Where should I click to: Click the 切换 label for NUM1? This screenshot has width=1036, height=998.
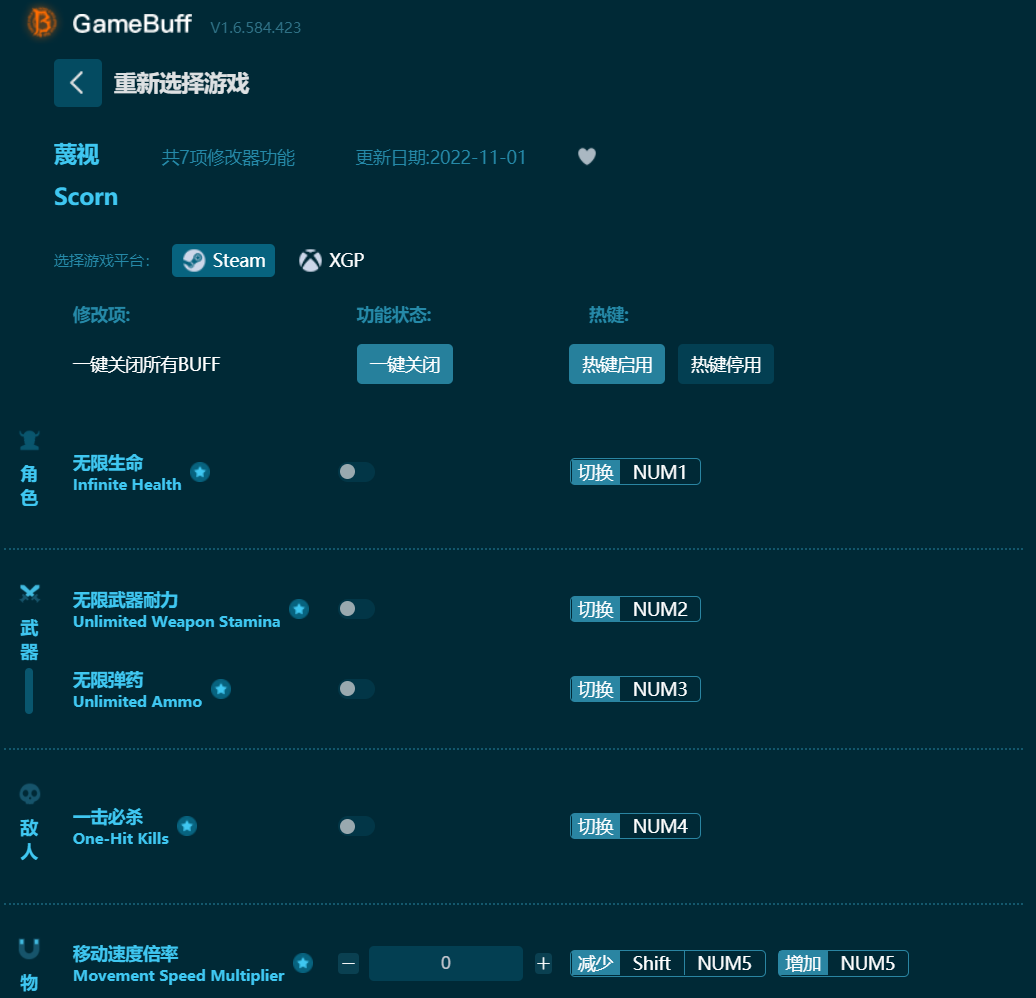coord(595,472)
